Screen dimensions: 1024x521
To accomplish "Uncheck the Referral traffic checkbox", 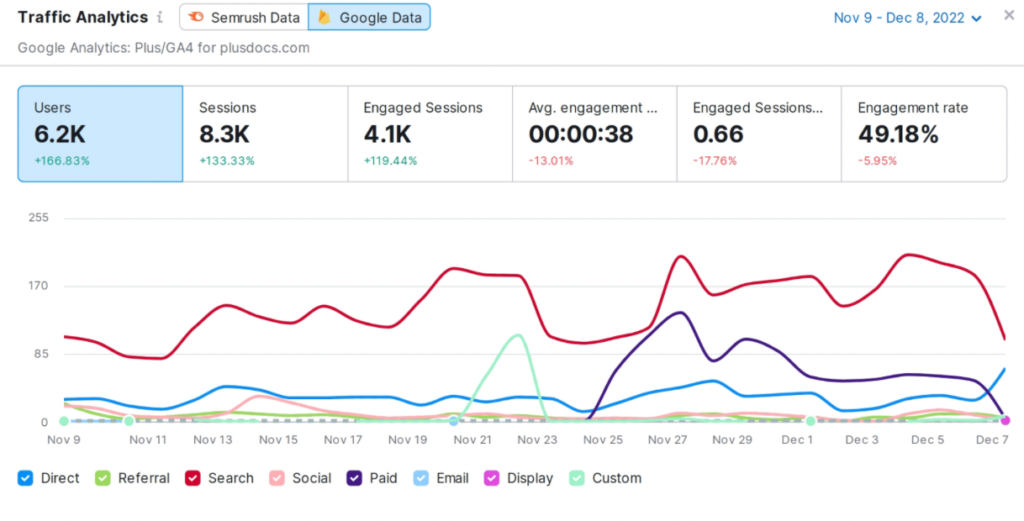I will click(x=103, y=479).
